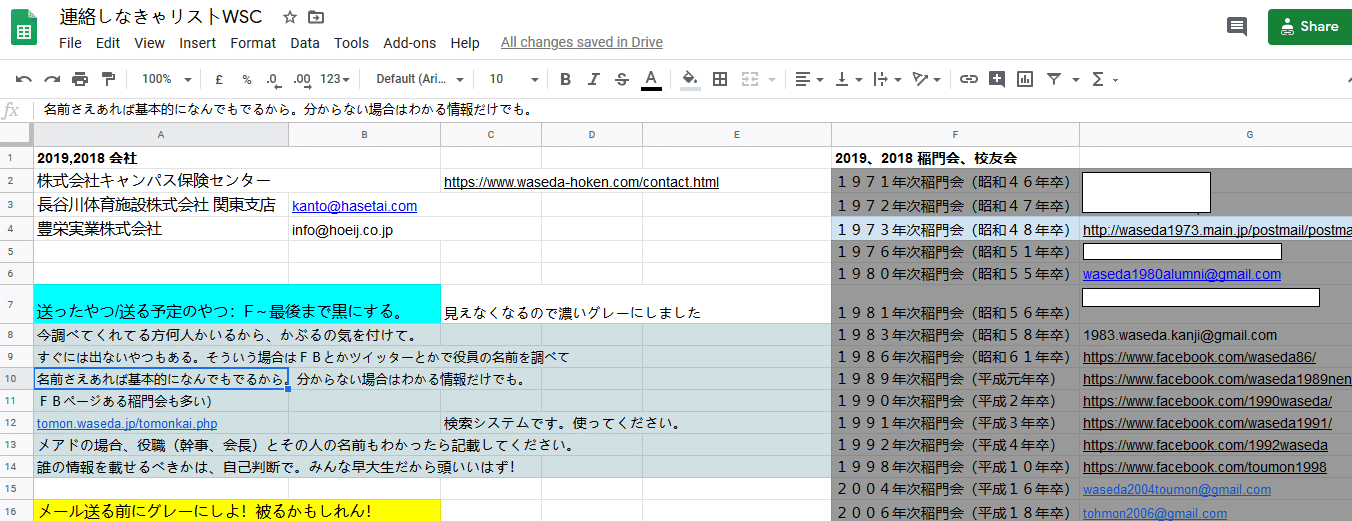Open the Format menu
Viewport: 1352px width, 521px height.
point(253,43)
